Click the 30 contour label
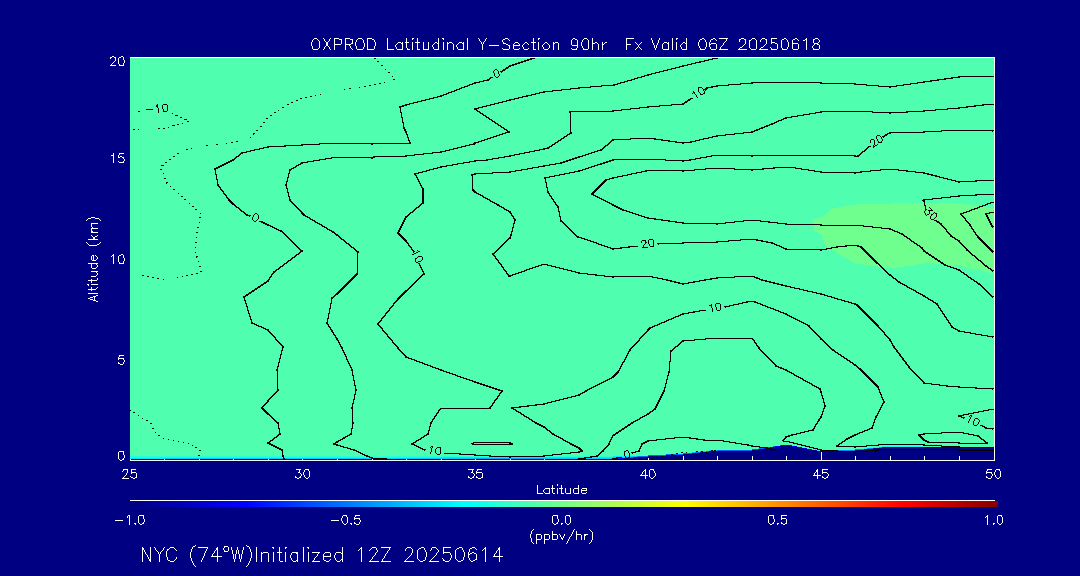 coord(931,214)
